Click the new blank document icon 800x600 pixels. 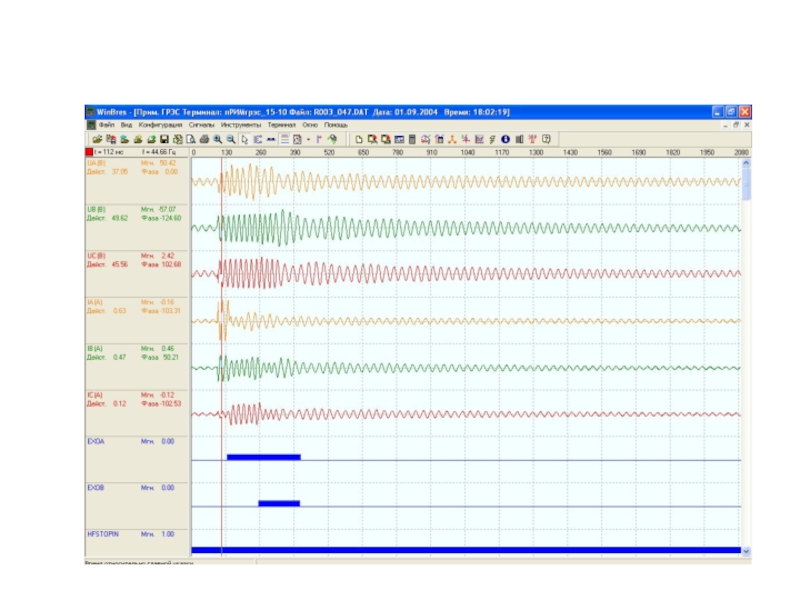coord(358,138)
